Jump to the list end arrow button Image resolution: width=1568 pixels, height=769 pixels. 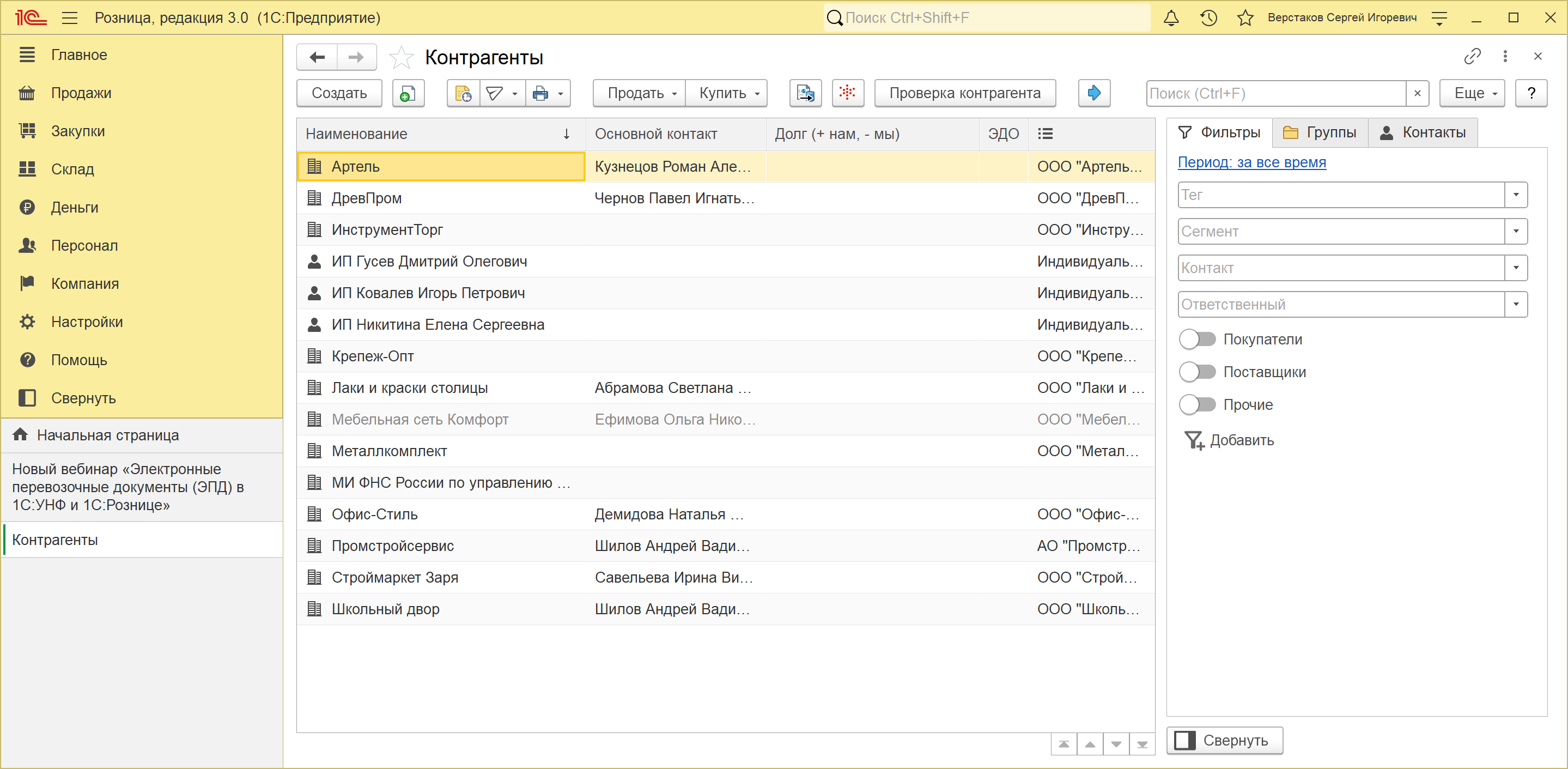[x=1142, y=744]
